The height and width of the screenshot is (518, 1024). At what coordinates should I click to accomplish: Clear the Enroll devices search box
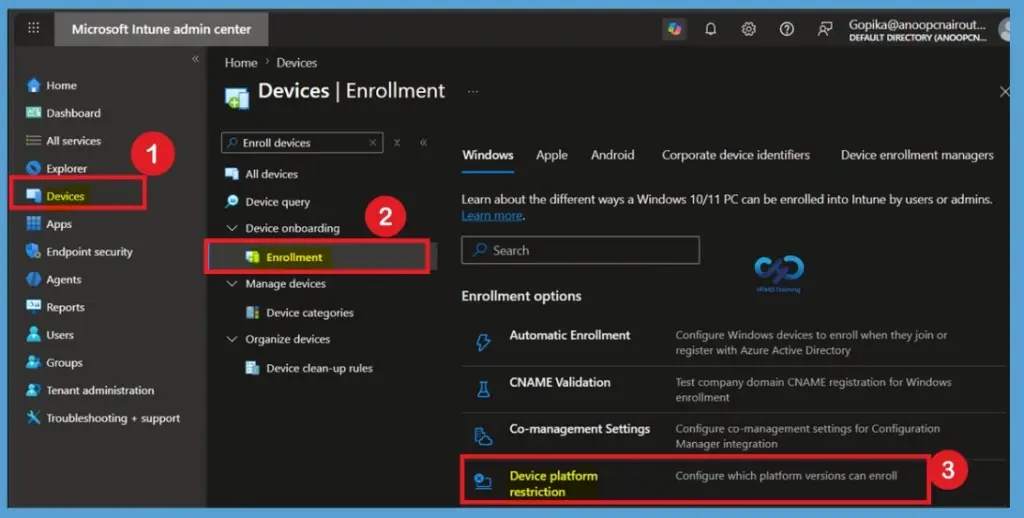[x=373, y=143]
